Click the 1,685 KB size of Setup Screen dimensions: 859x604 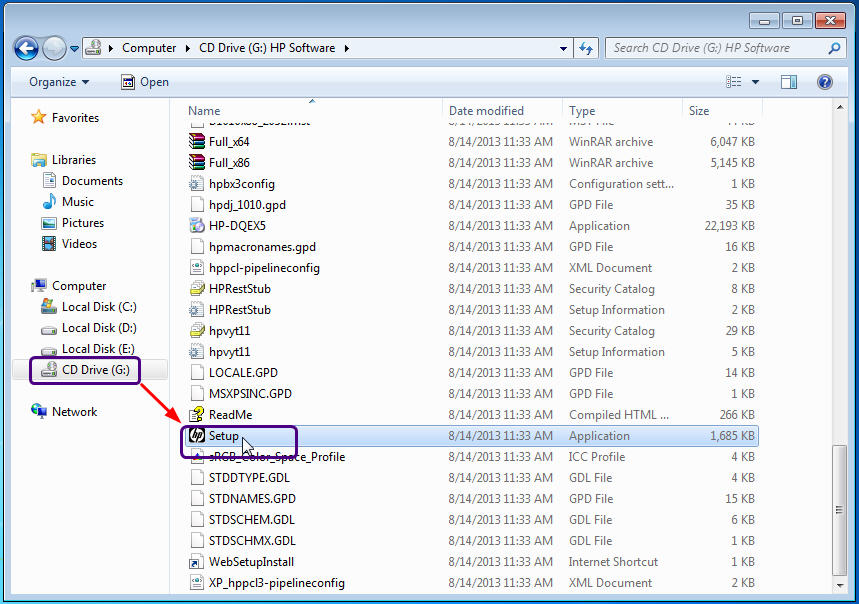pos(732,436)
